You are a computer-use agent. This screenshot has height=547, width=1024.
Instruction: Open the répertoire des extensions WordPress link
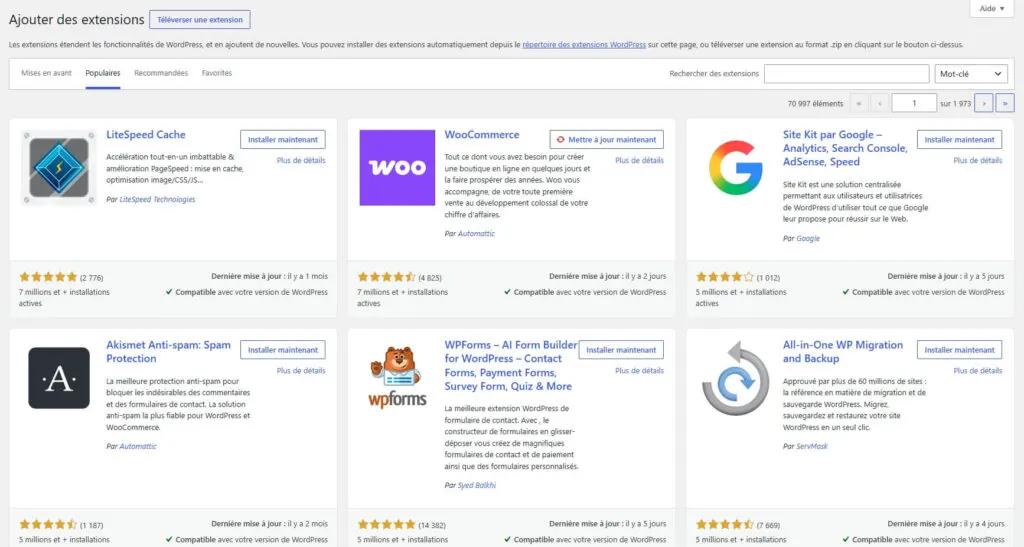coord(584,45)
